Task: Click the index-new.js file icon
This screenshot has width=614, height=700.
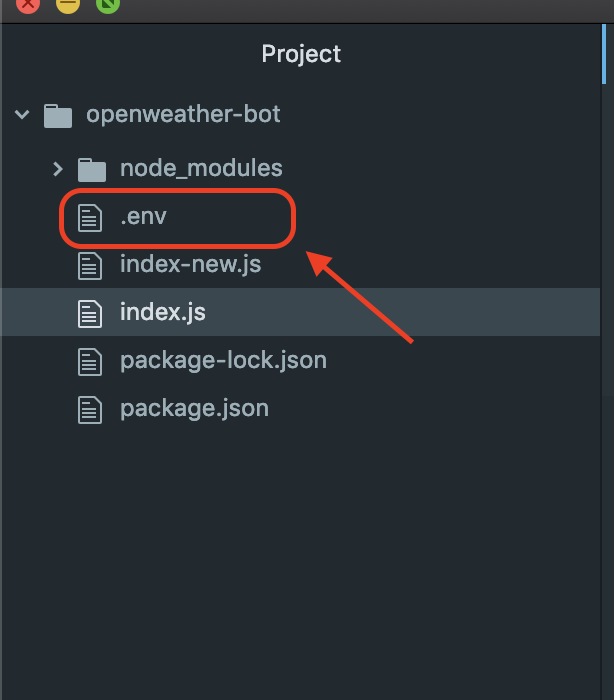Action: pos(91,265)
